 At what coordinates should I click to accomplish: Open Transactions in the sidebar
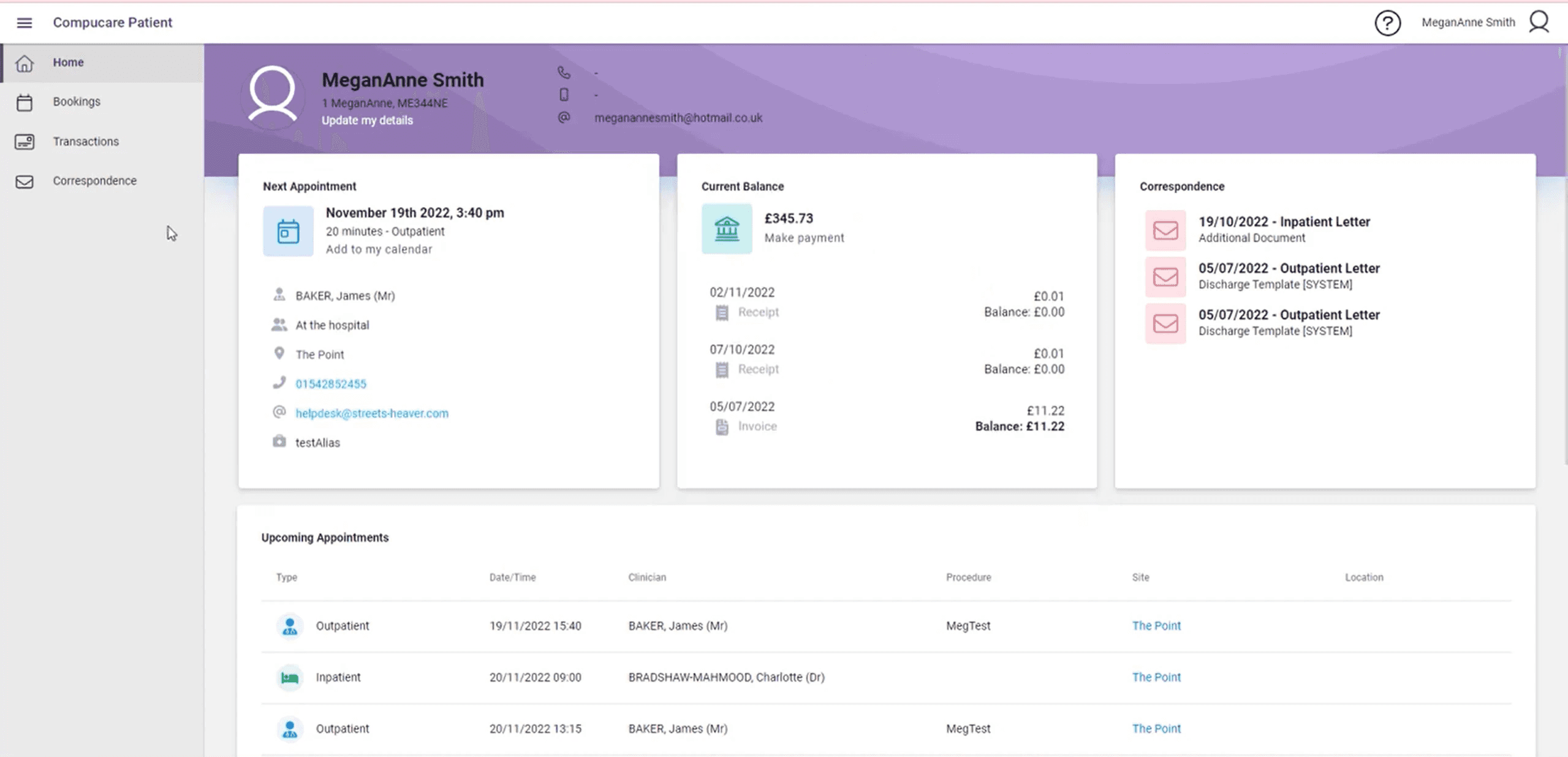[x=85, y=141]
